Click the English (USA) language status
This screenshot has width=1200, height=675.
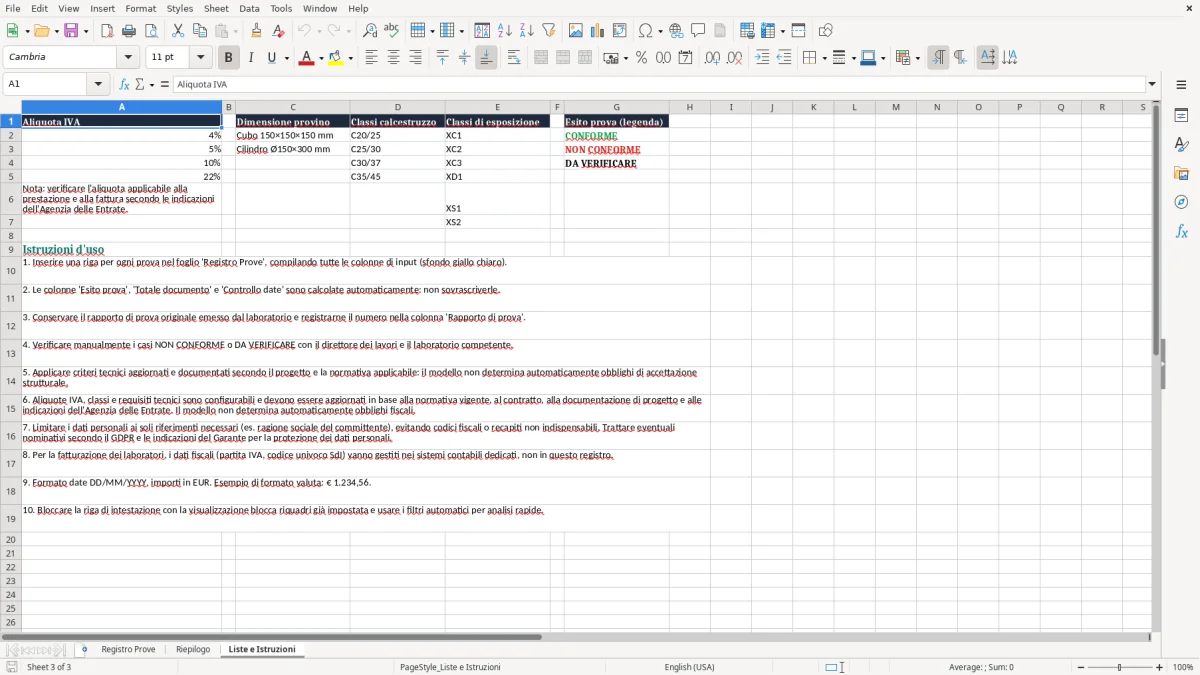[x=689, y=667]
